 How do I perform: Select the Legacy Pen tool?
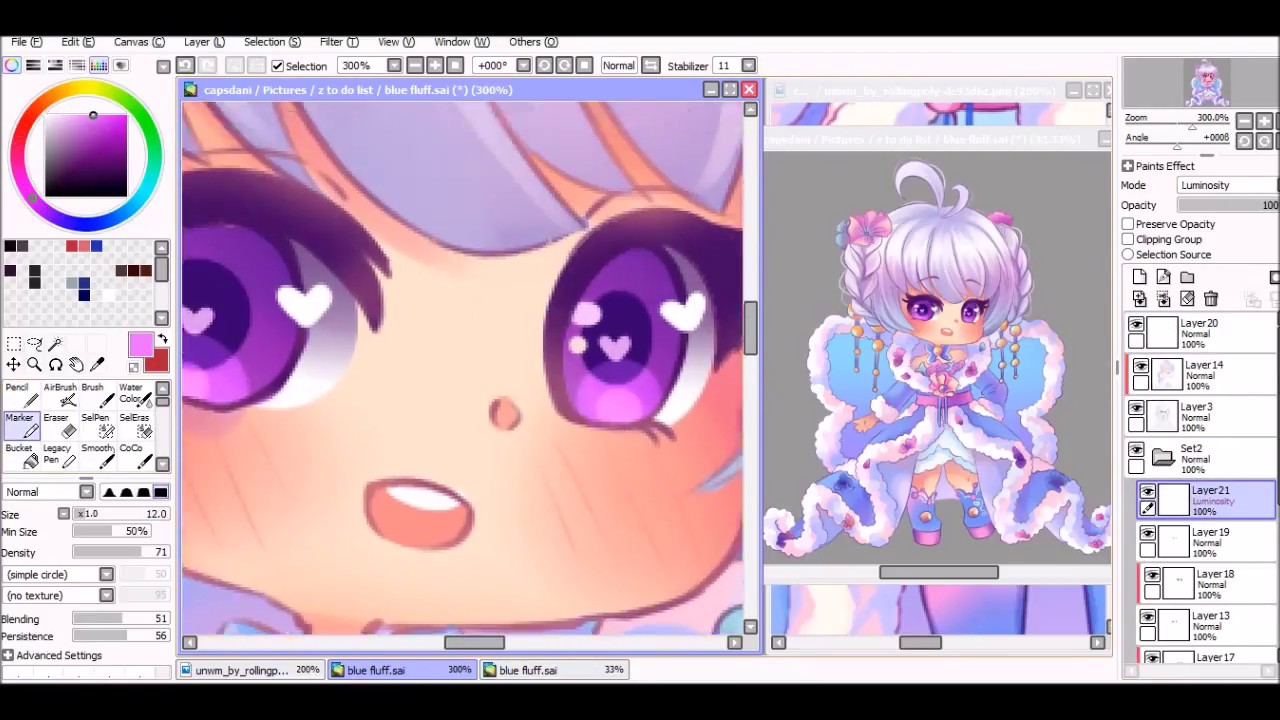pos(59,456)
